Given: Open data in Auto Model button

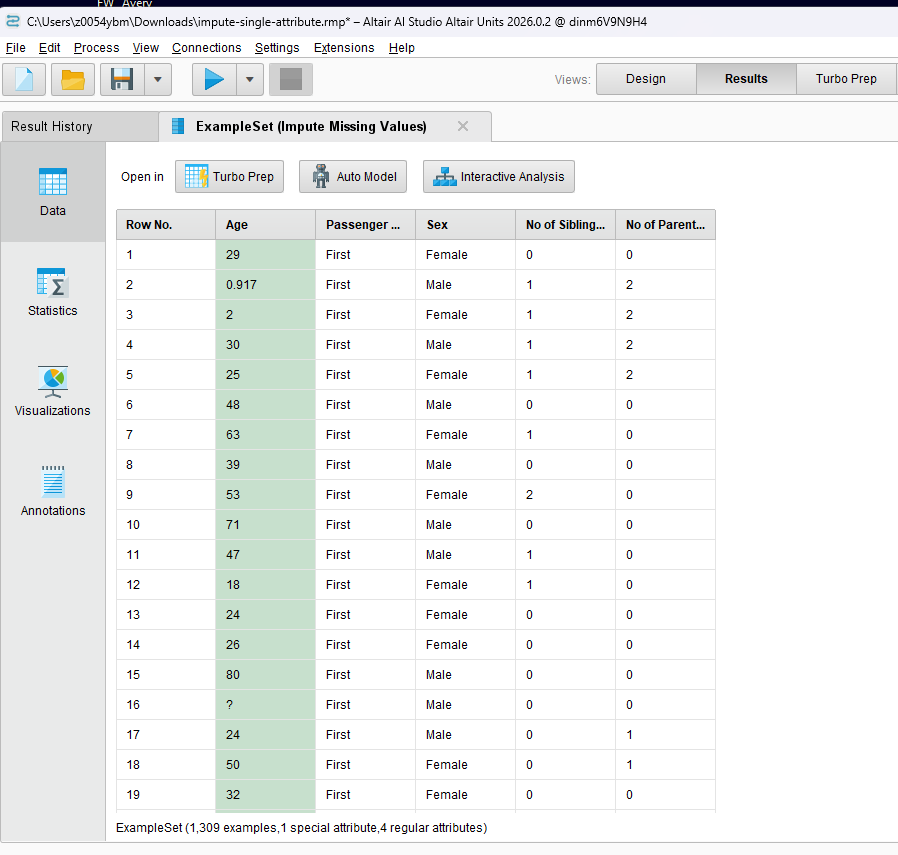Looking at the screenshot, I should 353,176.
